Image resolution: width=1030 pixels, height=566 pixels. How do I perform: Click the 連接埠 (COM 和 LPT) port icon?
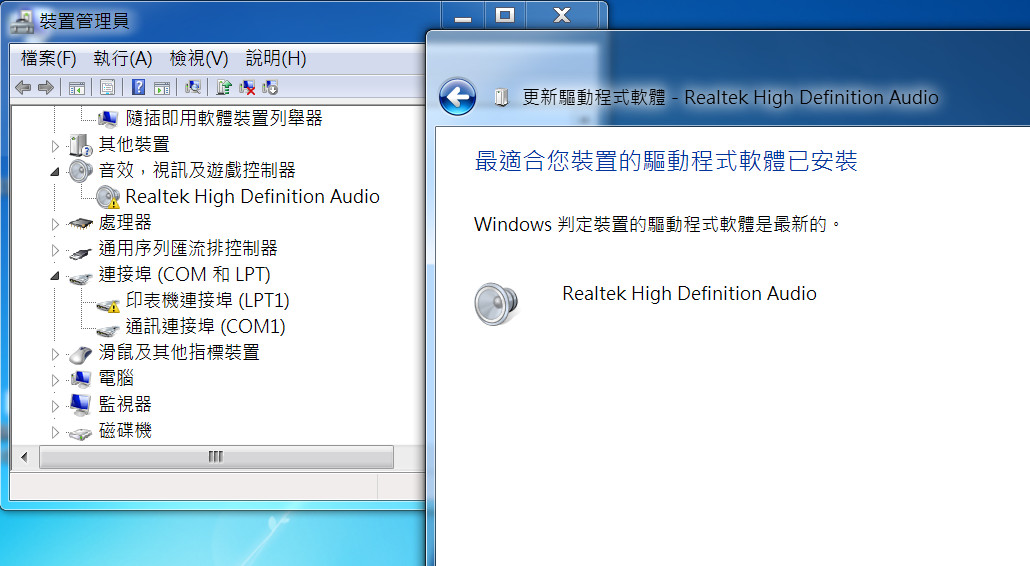[80, 278]
